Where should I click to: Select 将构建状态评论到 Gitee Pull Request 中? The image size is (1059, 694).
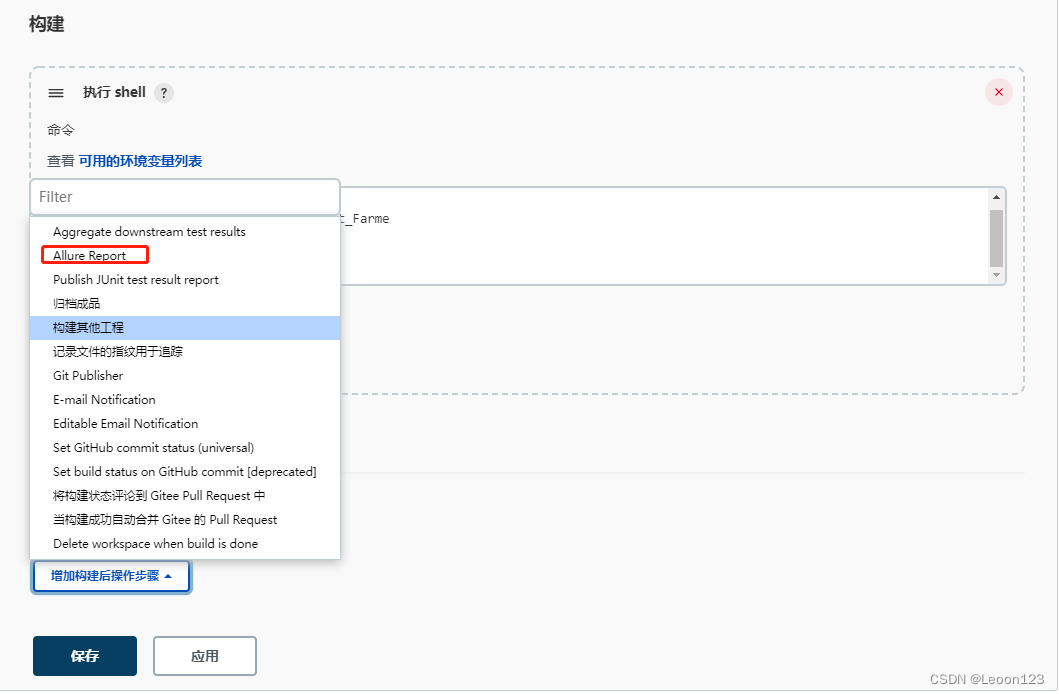(x=184, y=496)
